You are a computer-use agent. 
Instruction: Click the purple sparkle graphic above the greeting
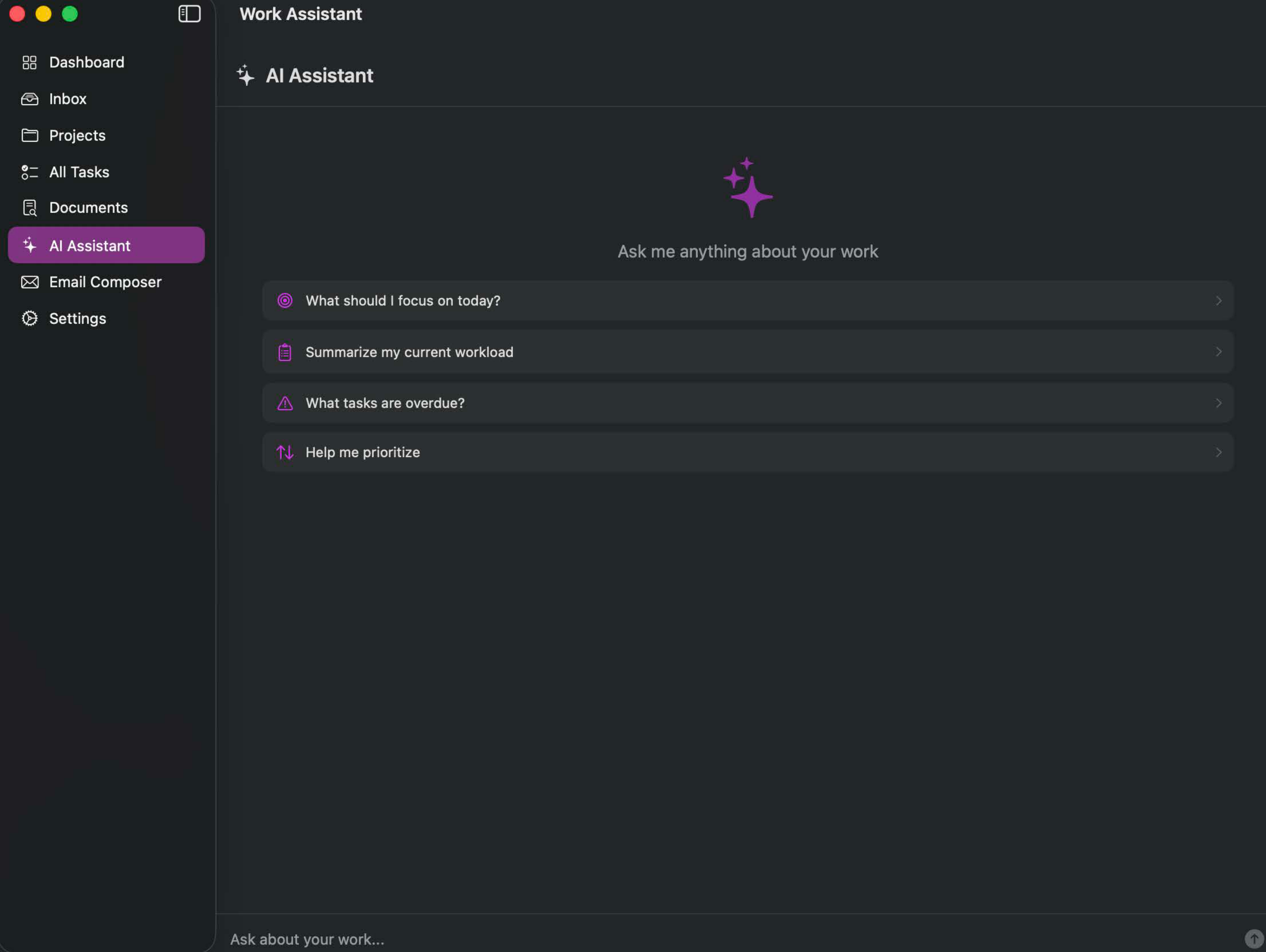[x=748, y=188]
